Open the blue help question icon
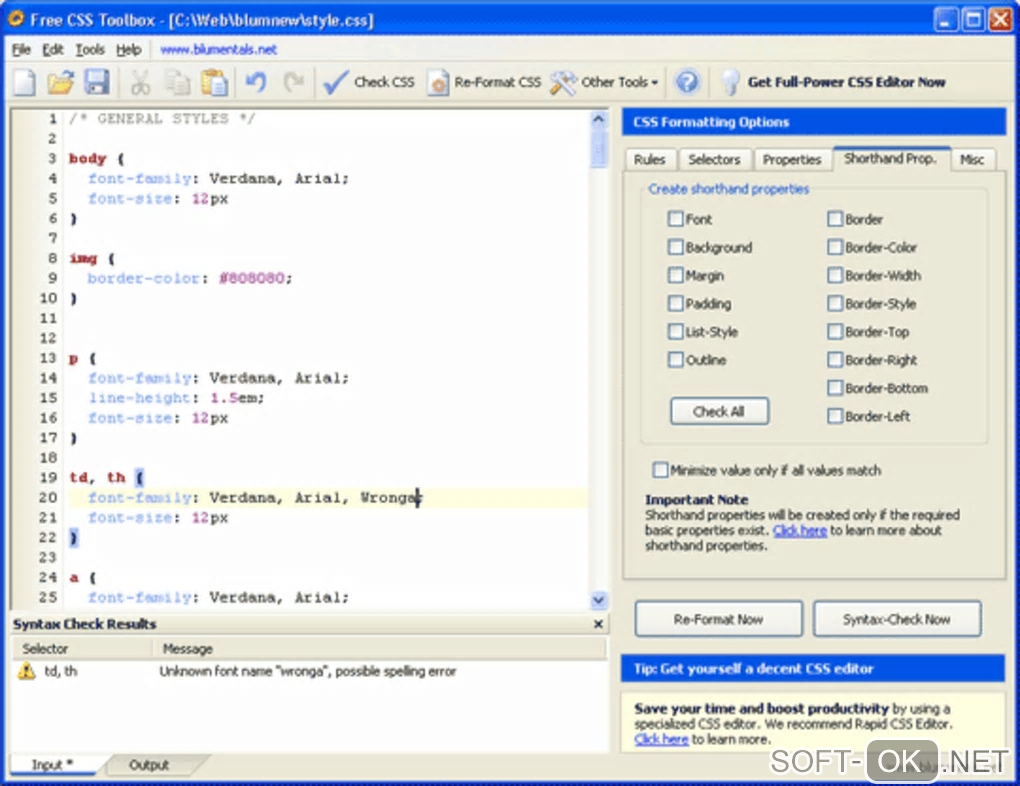Image resolution: width=1020 pixels, height=786 pixels. tap(687, 83)
